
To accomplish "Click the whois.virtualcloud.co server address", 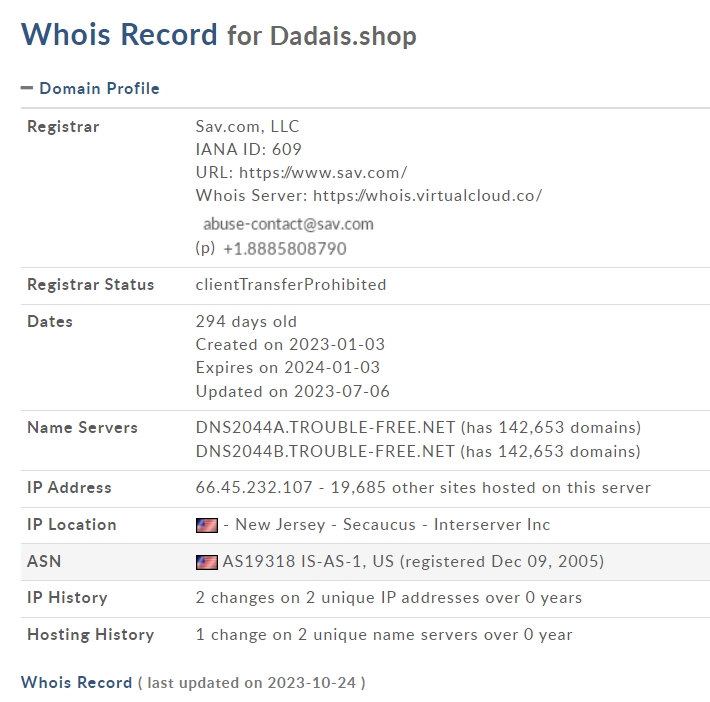I will point(427,196).
